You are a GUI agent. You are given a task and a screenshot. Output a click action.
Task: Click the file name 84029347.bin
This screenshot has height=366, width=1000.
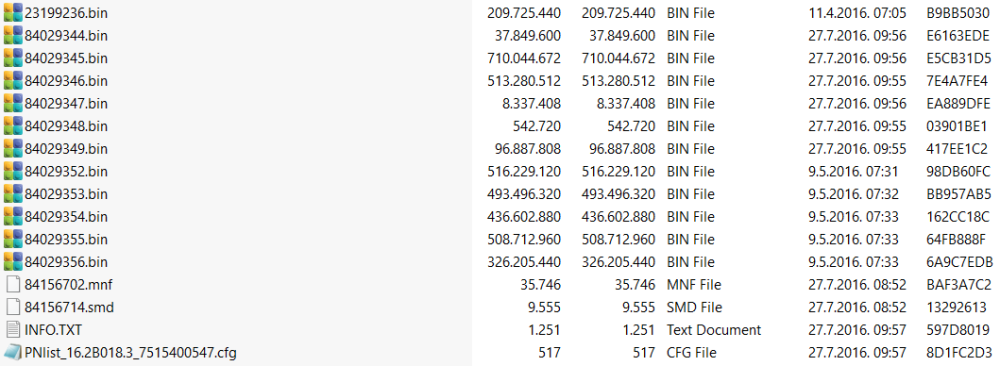click(66, 103)
